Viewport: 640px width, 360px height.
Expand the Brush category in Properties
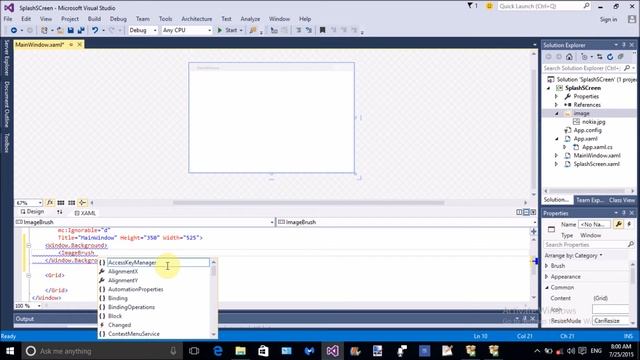(547, 266)
